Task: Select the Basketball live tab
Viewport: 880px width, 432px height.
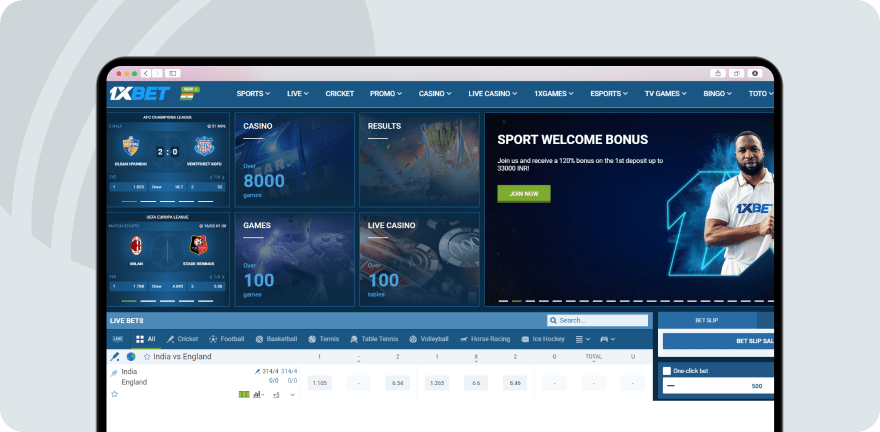Action: 276,339
